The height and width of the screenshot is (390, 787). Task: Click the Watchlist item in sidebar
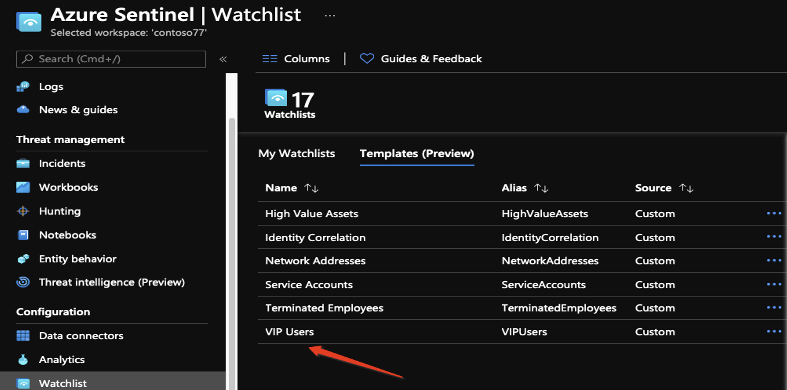coord(113,381)
